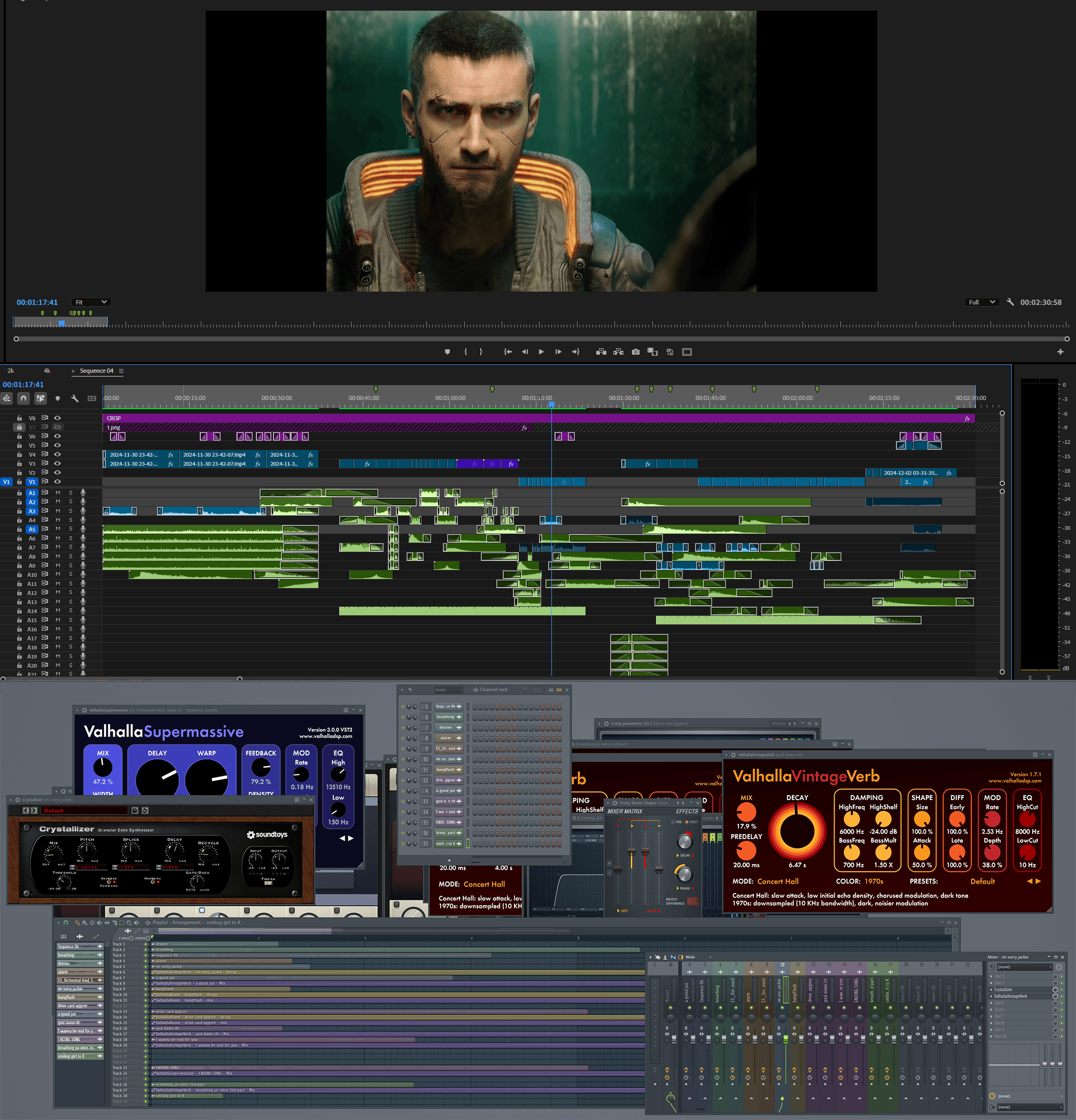This screenshot has width=1076, height=1120.
Task: Click the ruler marker near 00:00:45:00
Action: coord(376,389)
